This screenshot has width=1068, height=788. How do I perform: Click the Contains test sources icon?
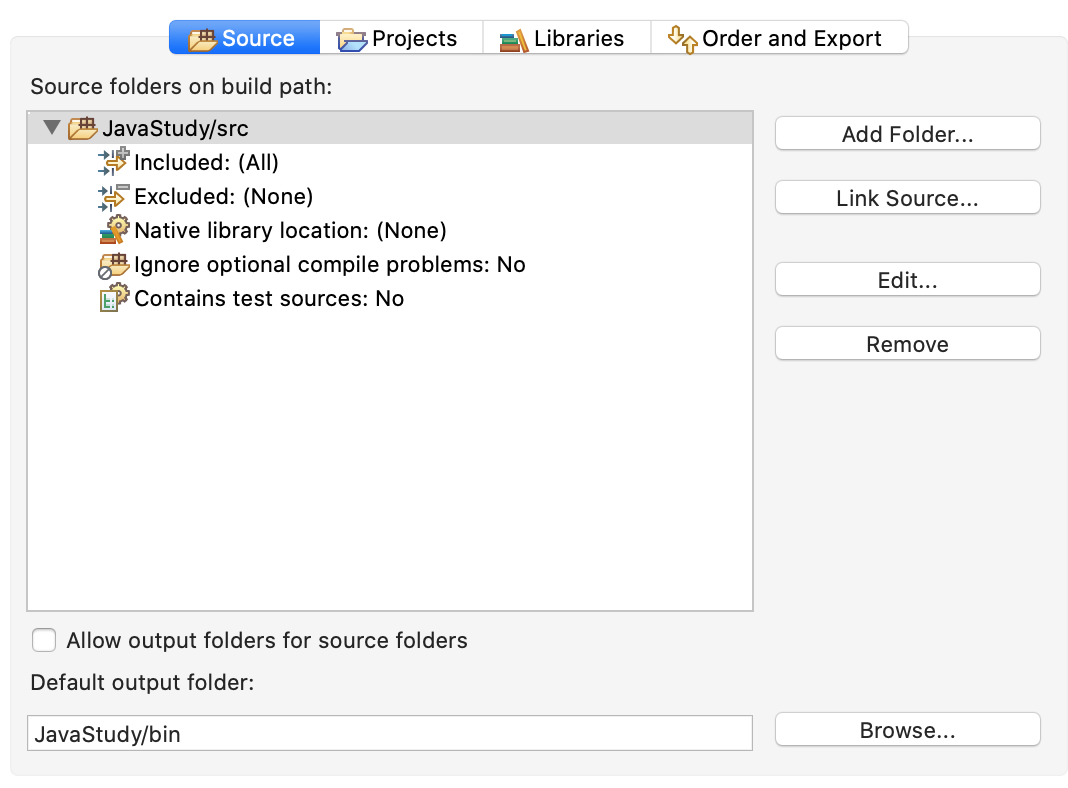pos(115,298)
